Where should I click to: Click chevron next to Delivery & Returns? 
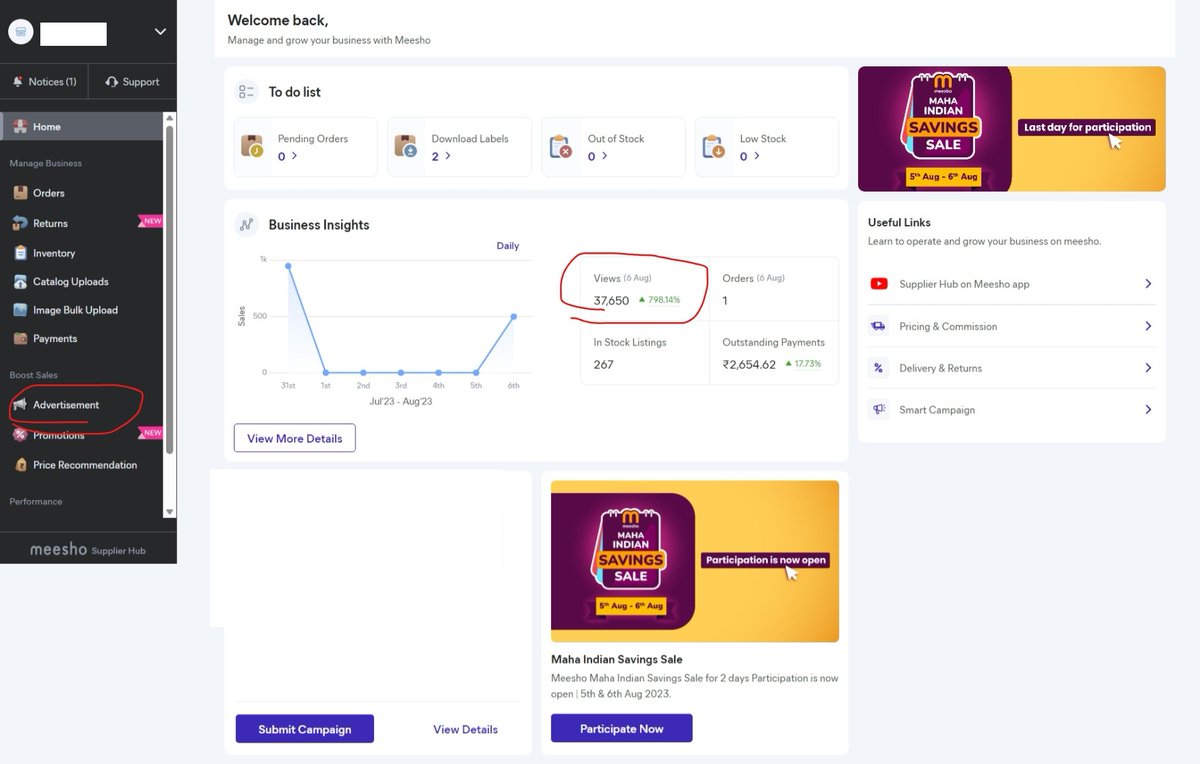tap(1148, 368)
